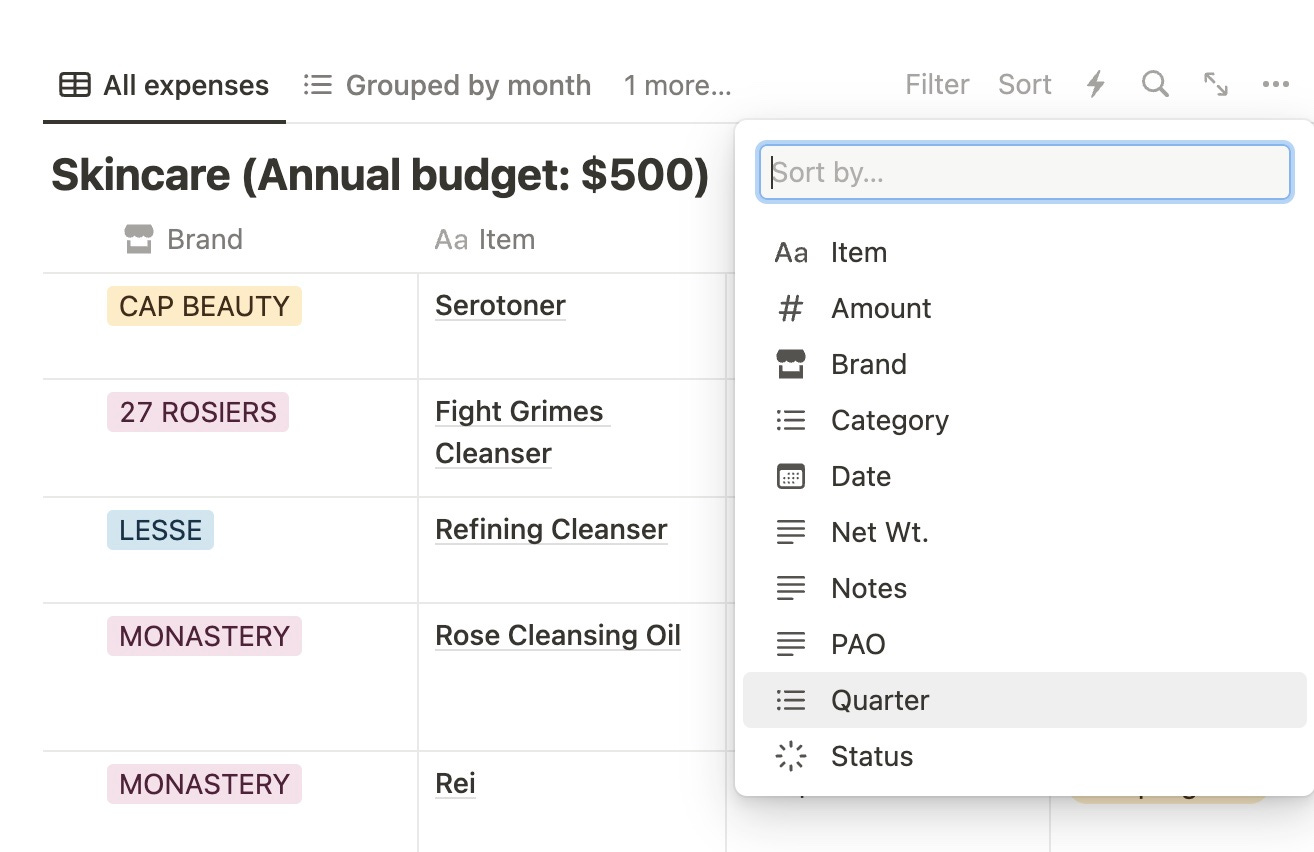
Task: Sort by the Item property
Action: click(1025, 252)
